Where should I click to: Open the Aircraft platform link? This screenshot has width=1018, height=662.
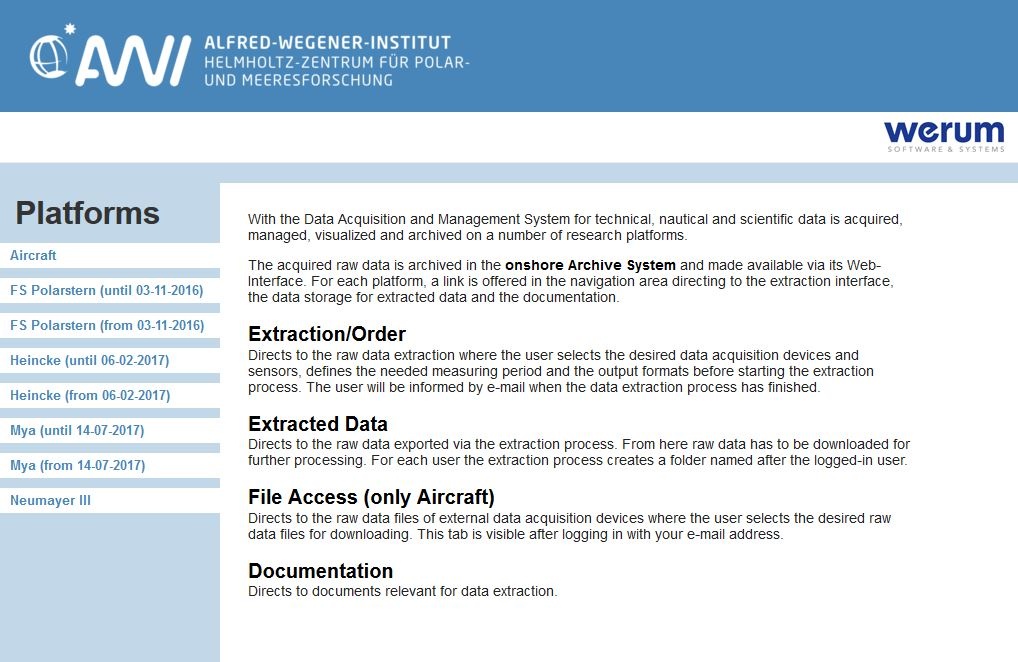[33, 255]
